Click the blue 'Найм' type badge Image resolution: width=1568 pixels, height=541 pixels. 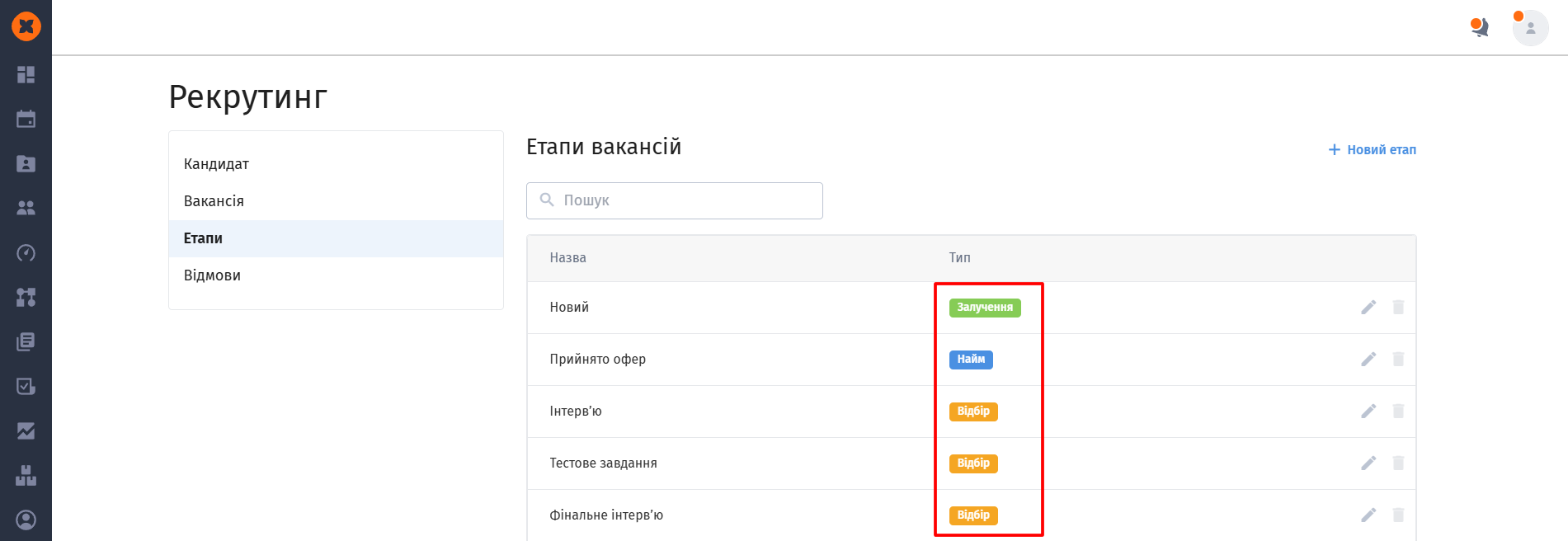tap(971, 360)
